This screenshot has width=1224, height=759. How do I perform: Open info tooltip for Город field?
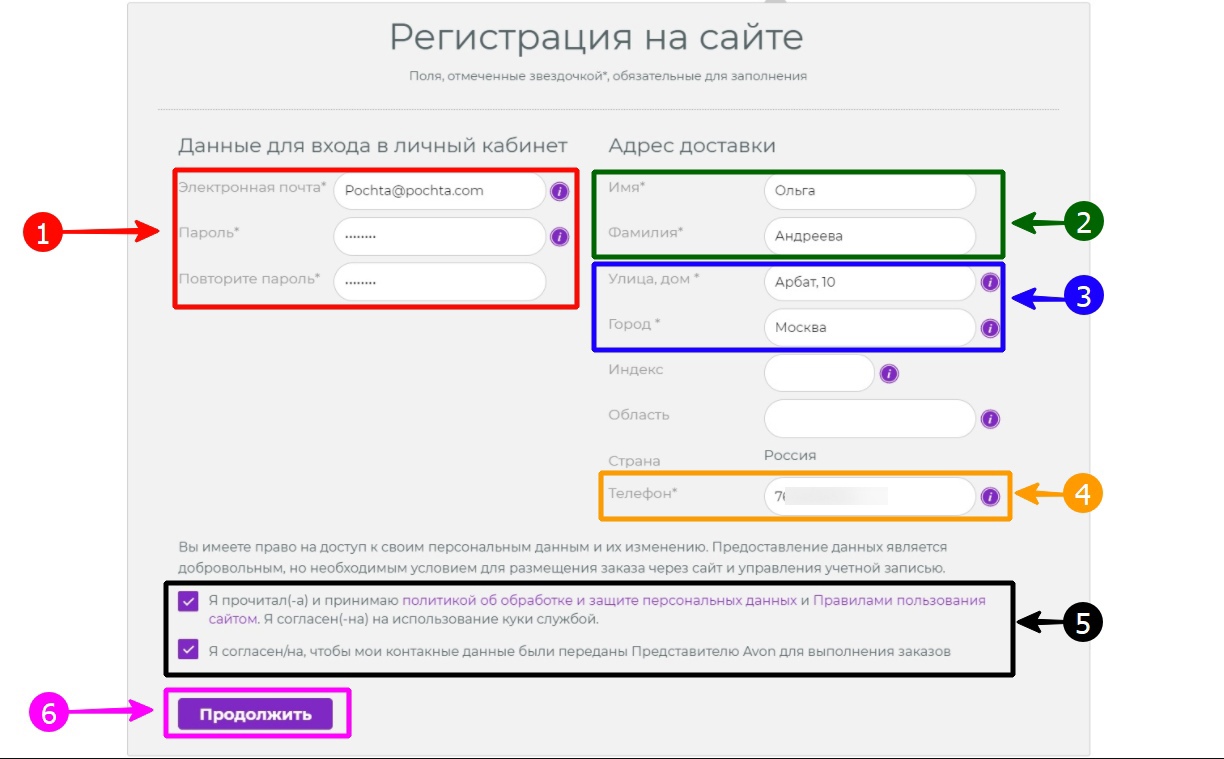[990, 328]
